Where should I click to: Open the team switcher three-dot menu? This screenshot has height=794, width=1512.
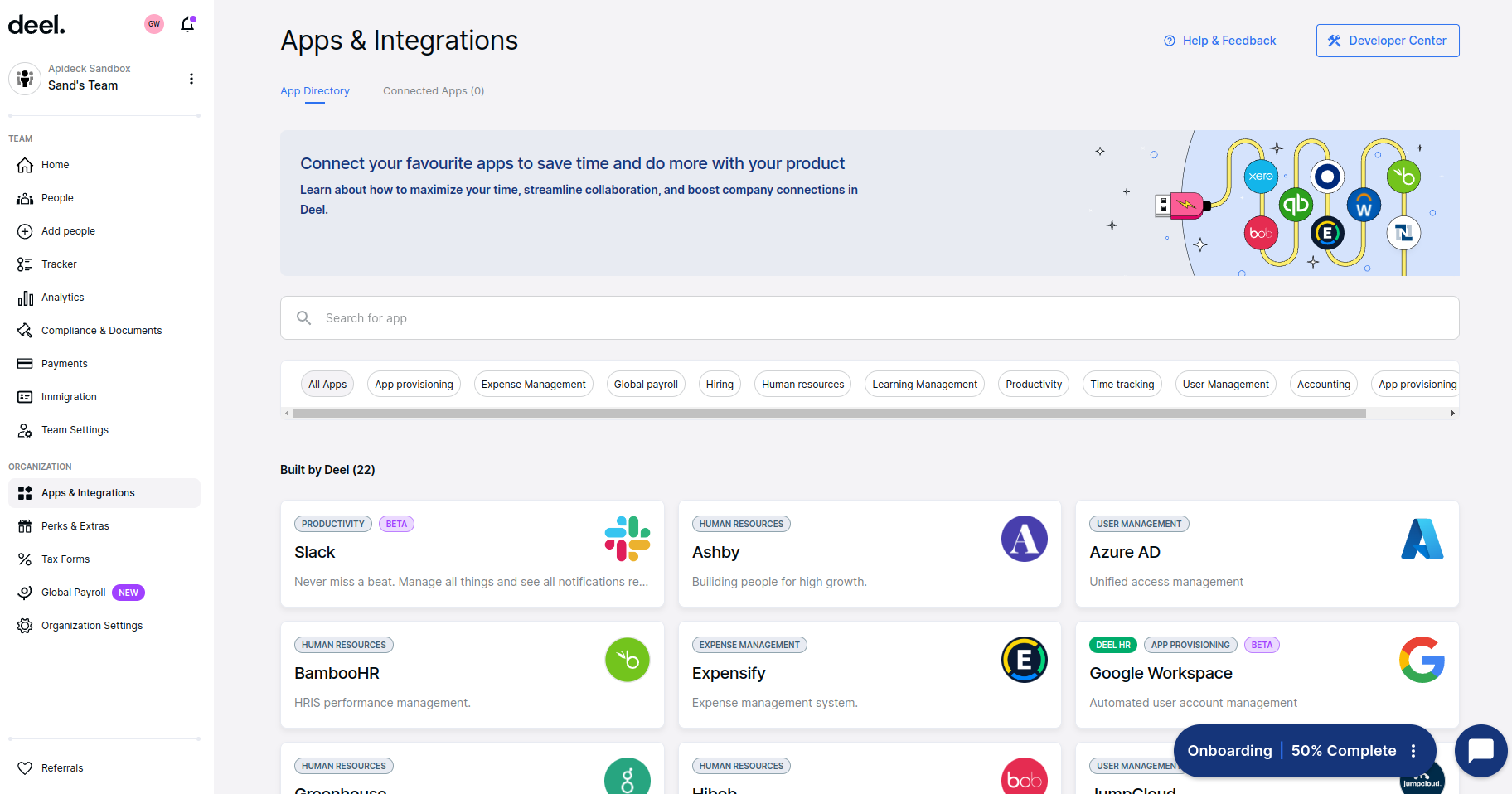point(191,79)
